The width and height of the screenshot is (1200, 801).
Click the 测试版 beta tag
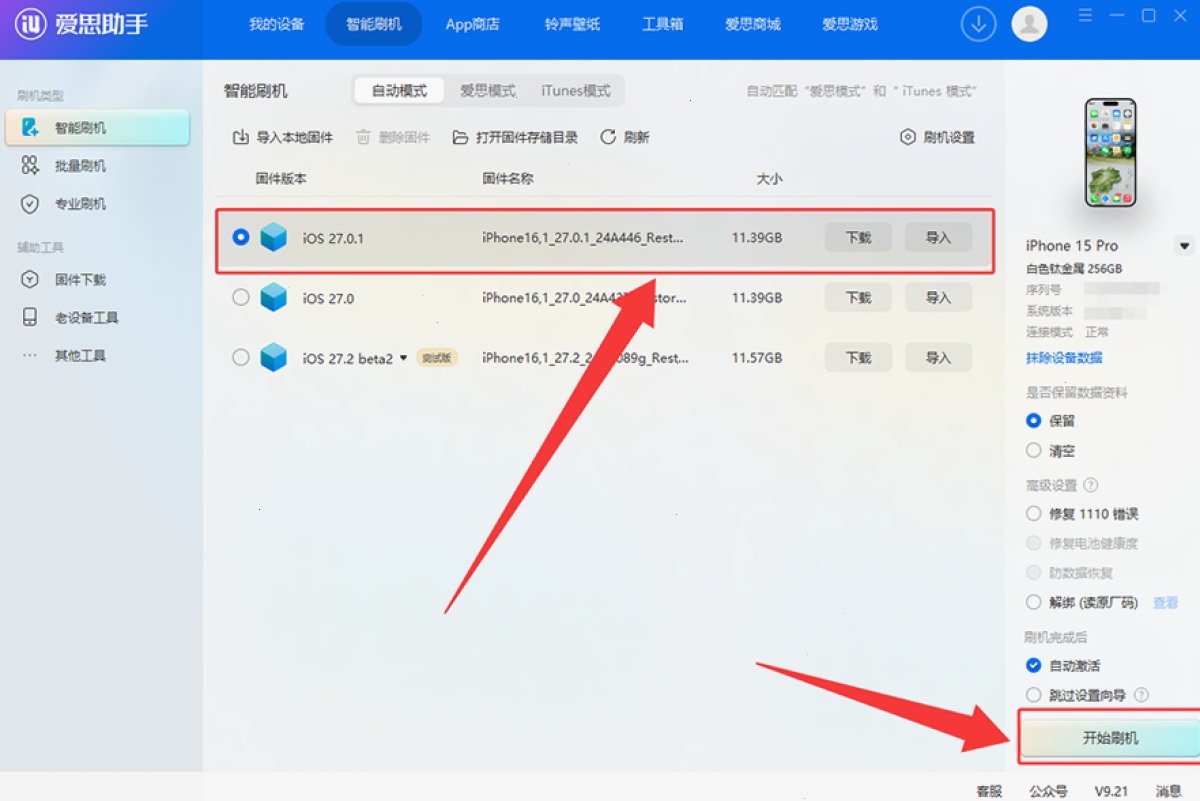click(437, 357)
